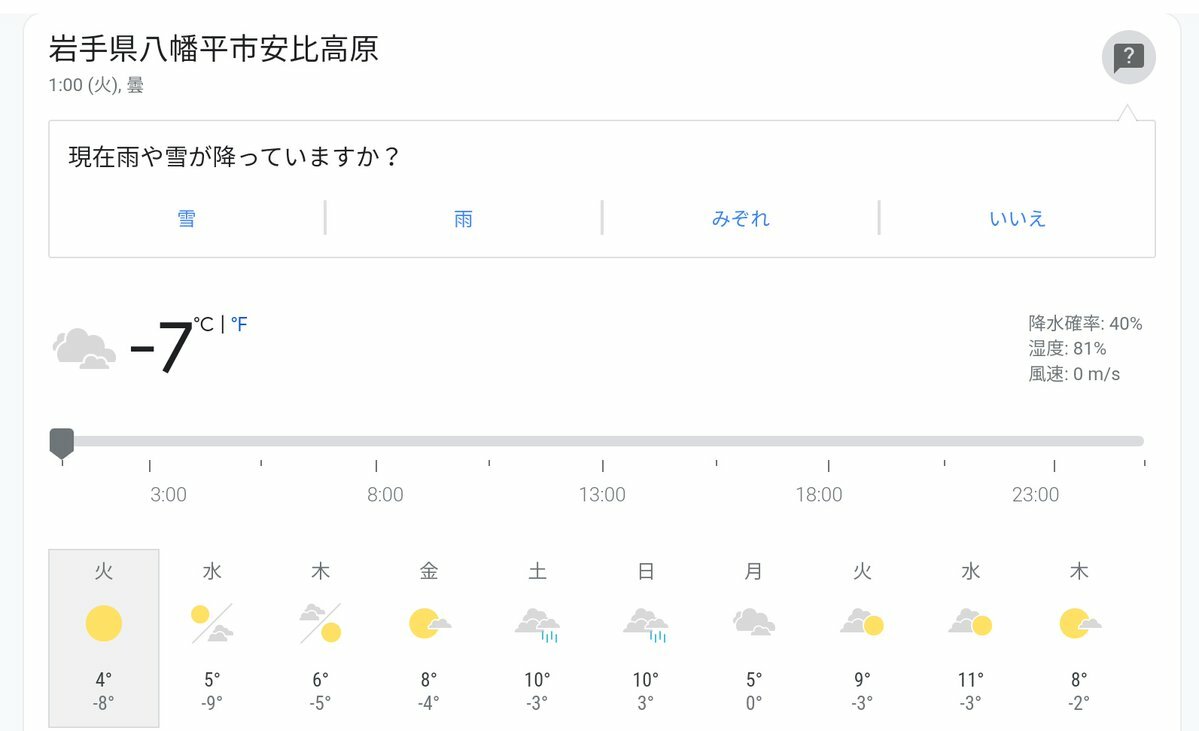Image resolution: width=1199 pixels, height=731 pixels.
Task: Switch temperature unit to °F
Action: coord(239,325)
